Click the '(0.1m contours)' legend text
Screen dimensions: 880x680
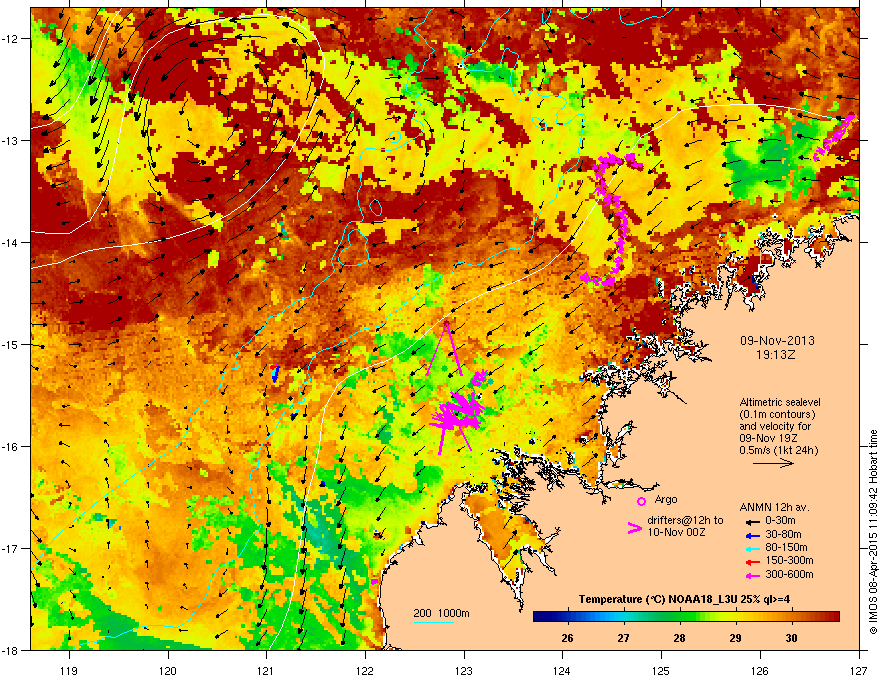coord(777,415)
